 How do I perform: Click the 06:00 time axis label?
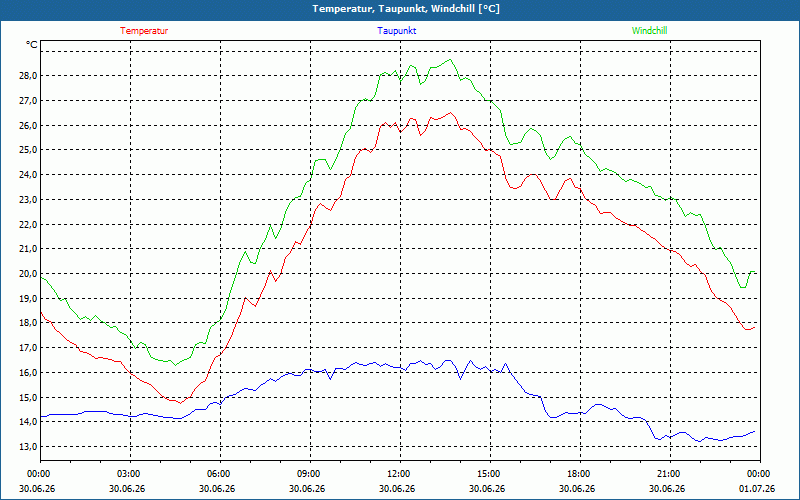click(x=217, y=474)
